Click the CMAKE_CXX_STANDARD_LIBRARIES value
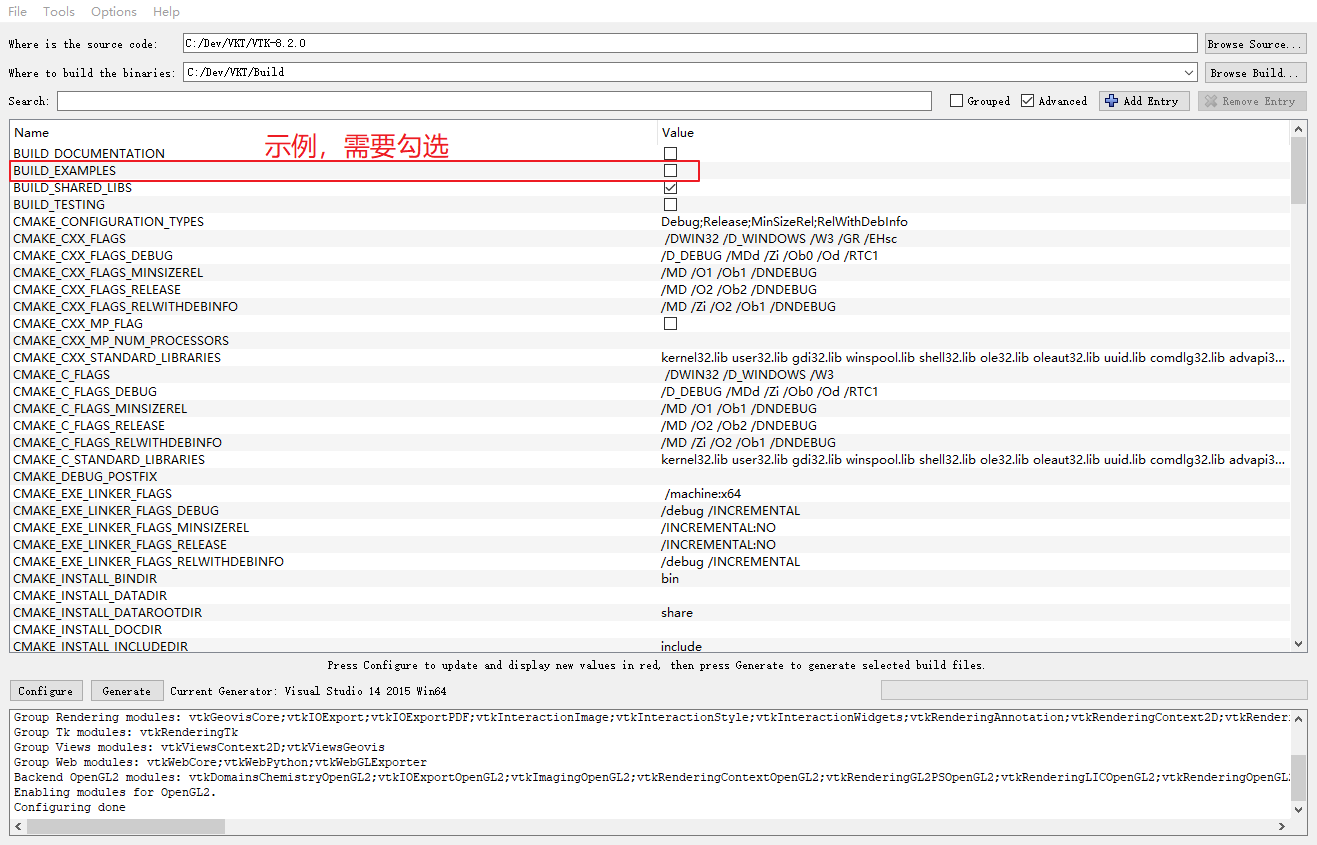This screenshot has width=1317, height=845. 973,357
